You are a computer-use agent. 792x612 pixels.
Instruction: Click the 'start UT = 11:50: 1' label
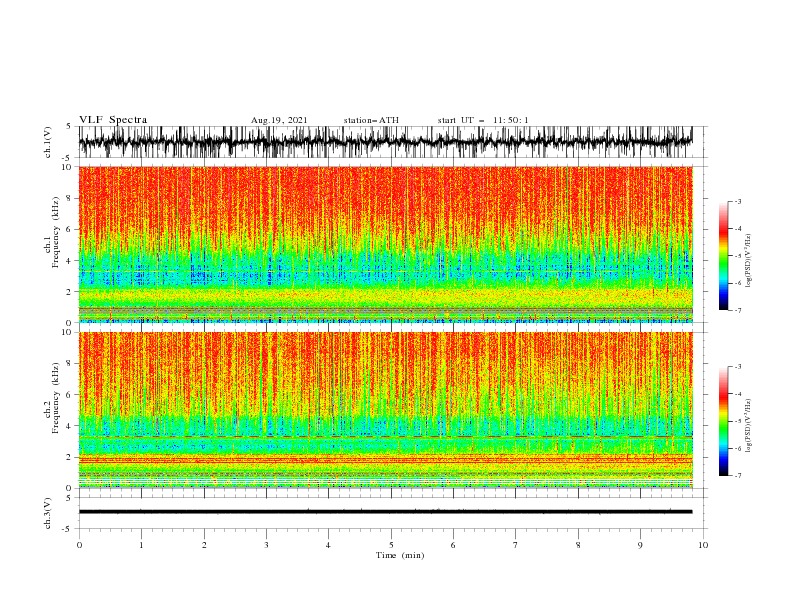(483, 120)
